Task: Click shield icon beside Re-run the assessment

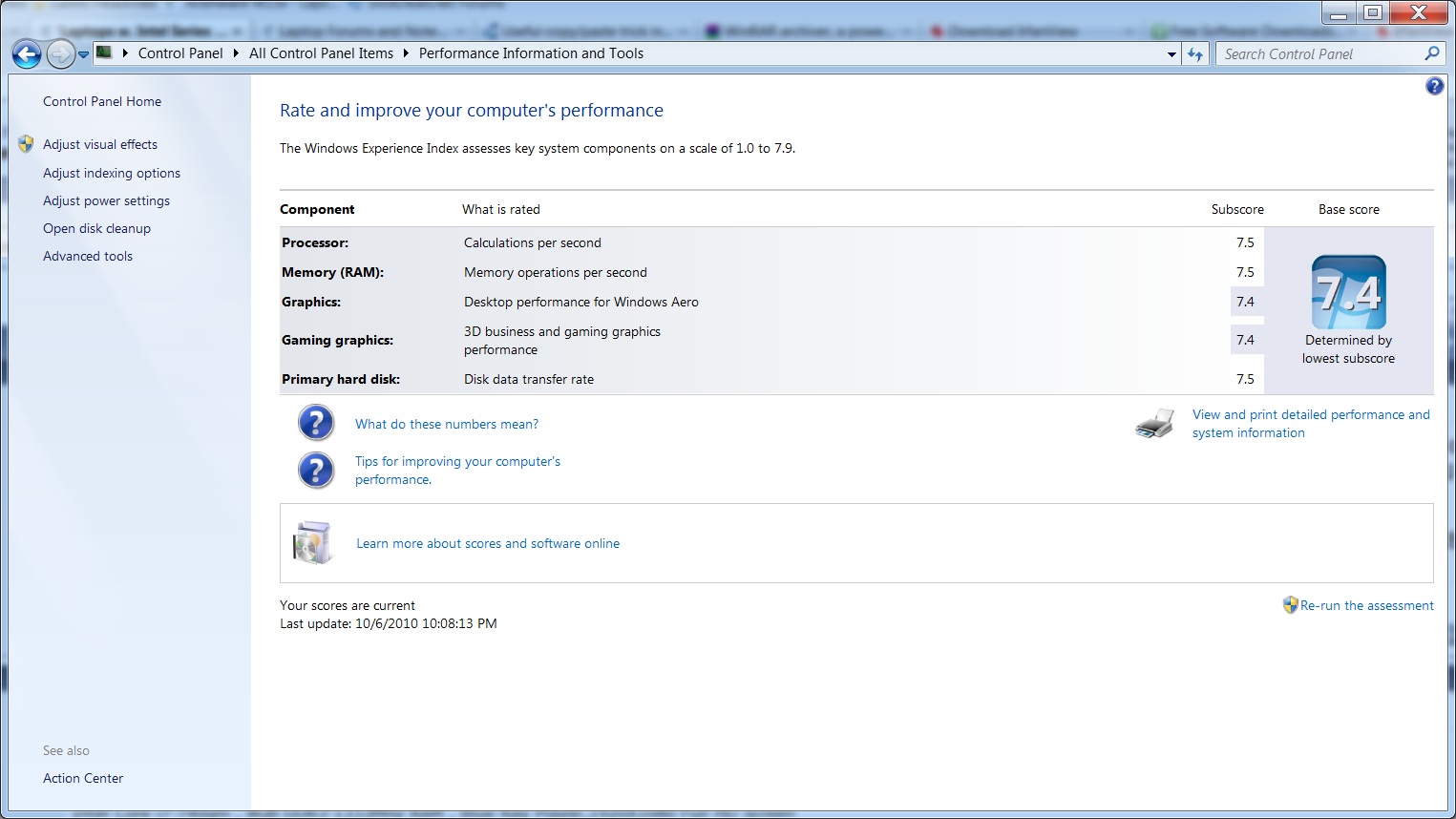Action: point(1290,605)
